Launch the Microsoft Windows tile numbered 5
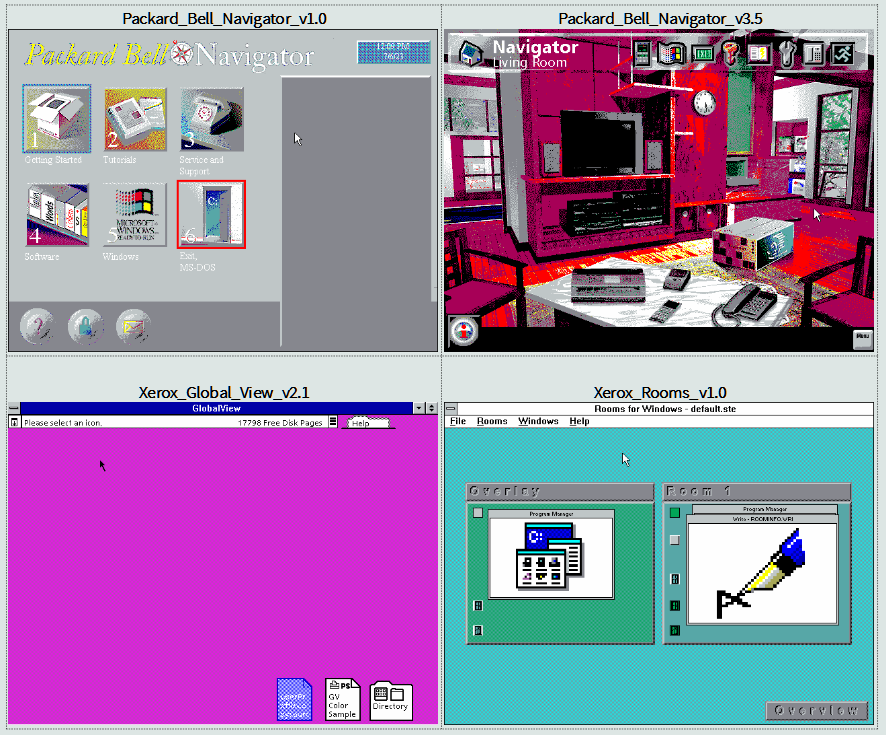 tap(135, 215)
